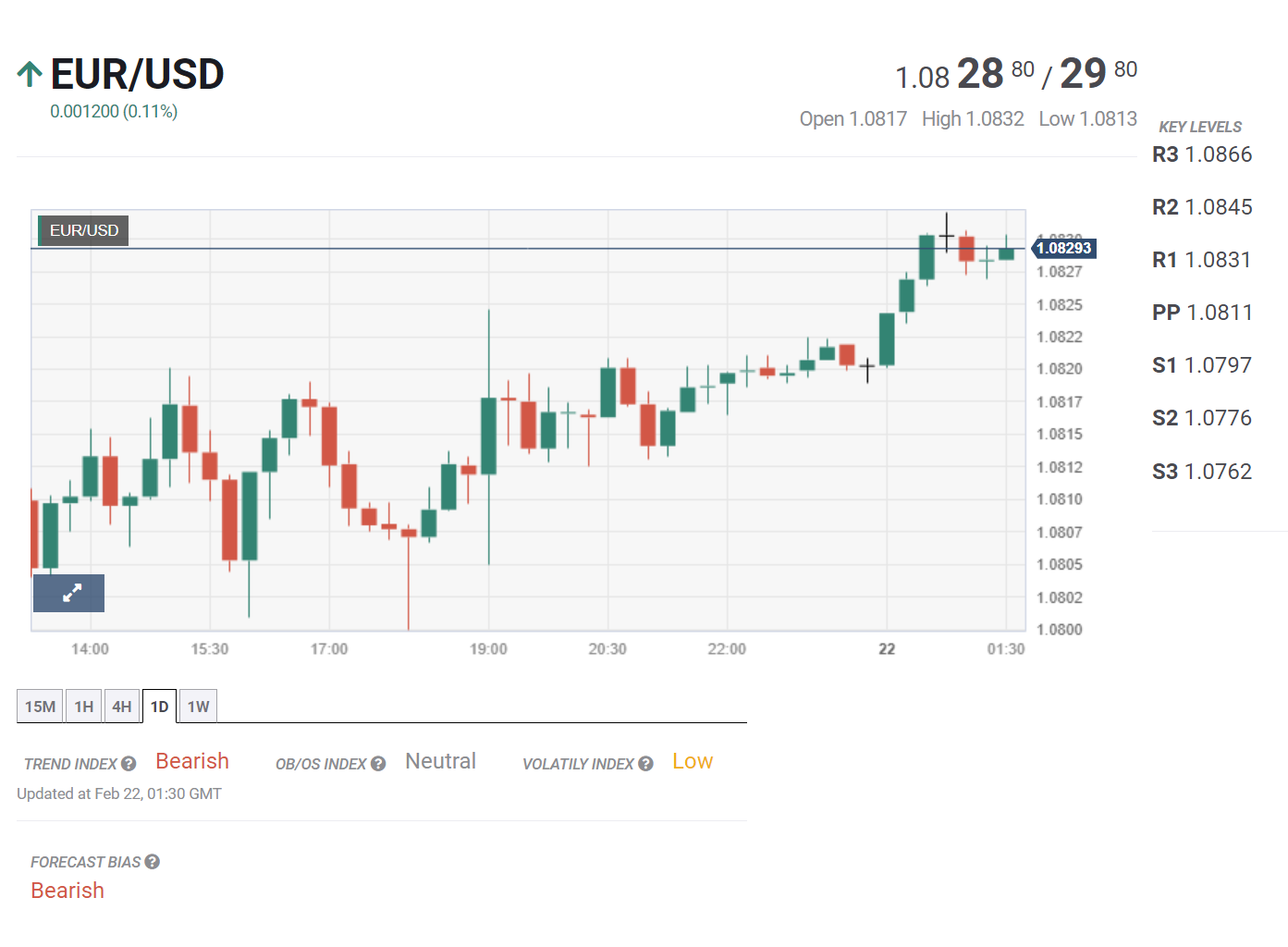
Task: Click the PP 1.0811 pivot point
Action: 1202,313
